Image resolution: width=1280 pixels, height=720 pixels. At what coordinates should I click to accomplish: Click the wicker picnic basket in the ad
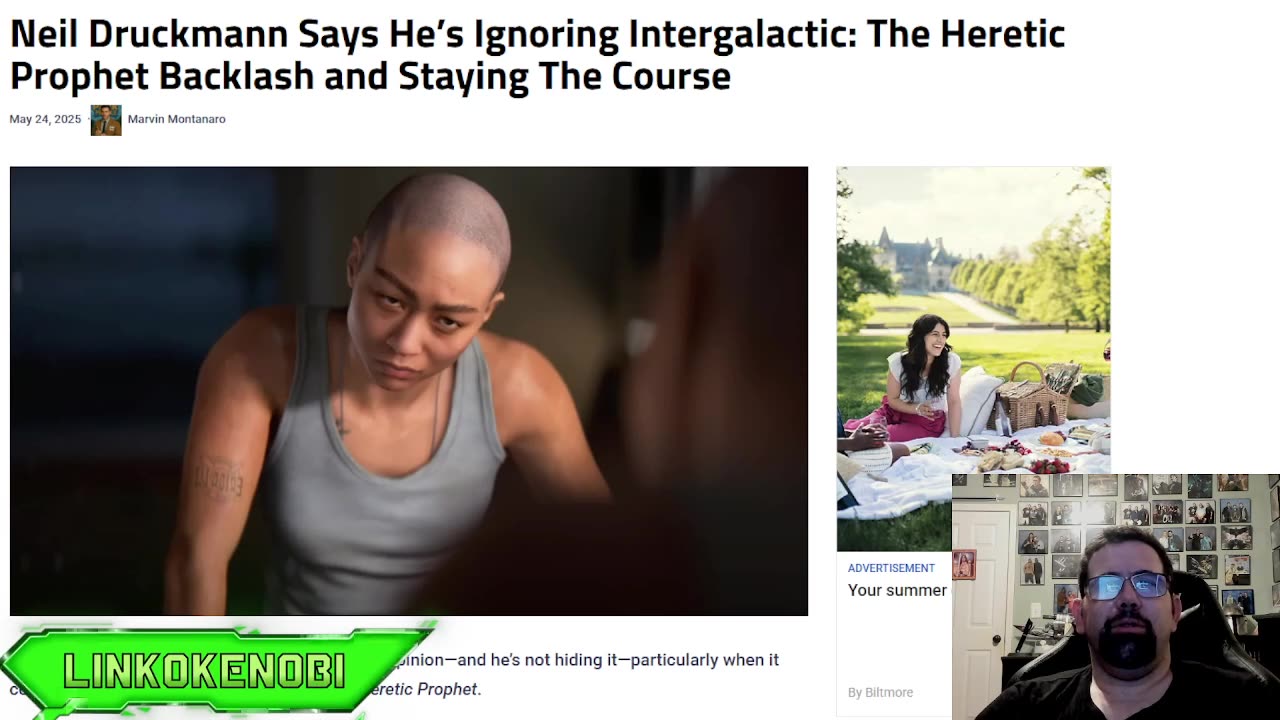1030,397
